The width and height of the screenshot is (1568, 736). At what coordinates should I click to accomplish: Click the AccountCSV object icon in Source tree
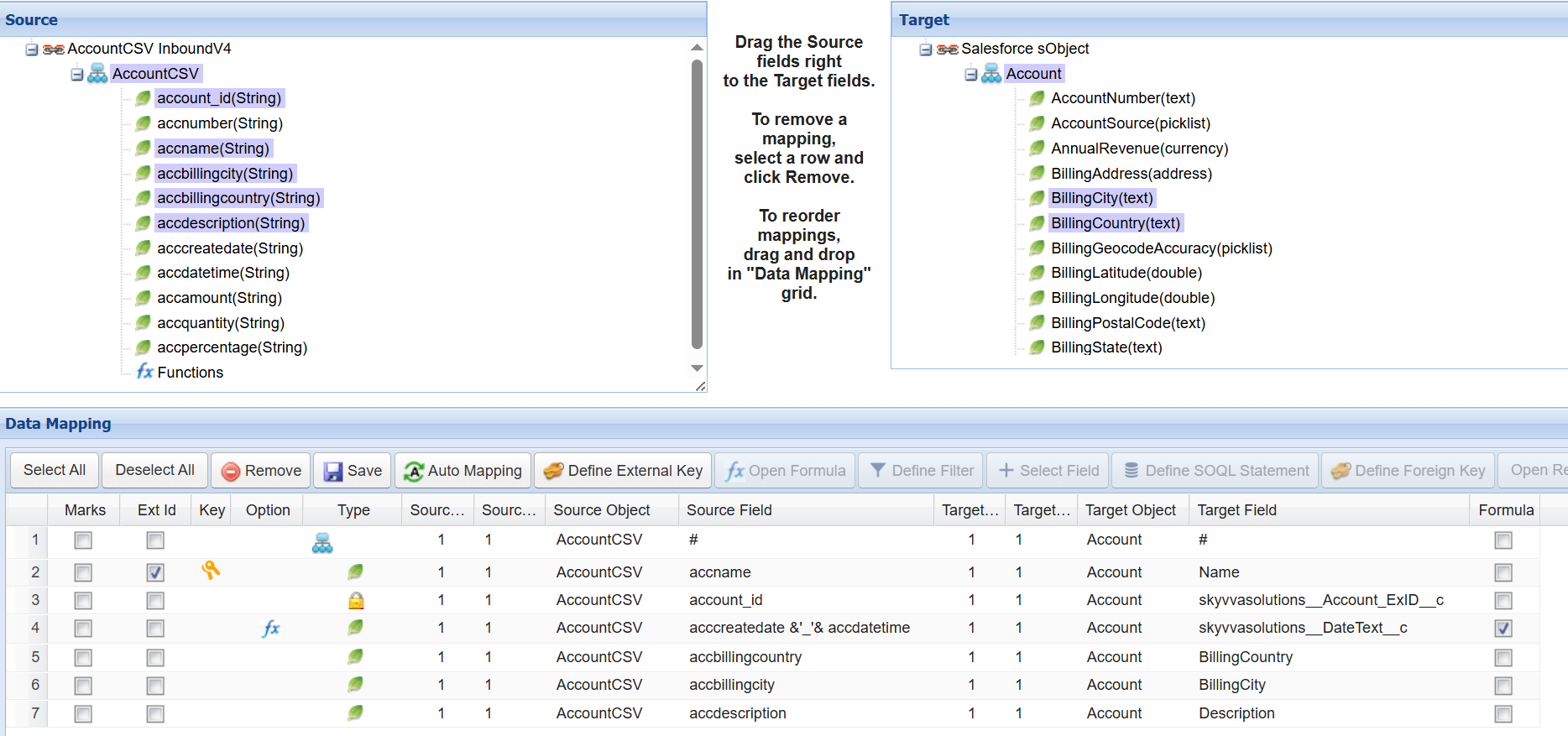[x=98, y=74]
